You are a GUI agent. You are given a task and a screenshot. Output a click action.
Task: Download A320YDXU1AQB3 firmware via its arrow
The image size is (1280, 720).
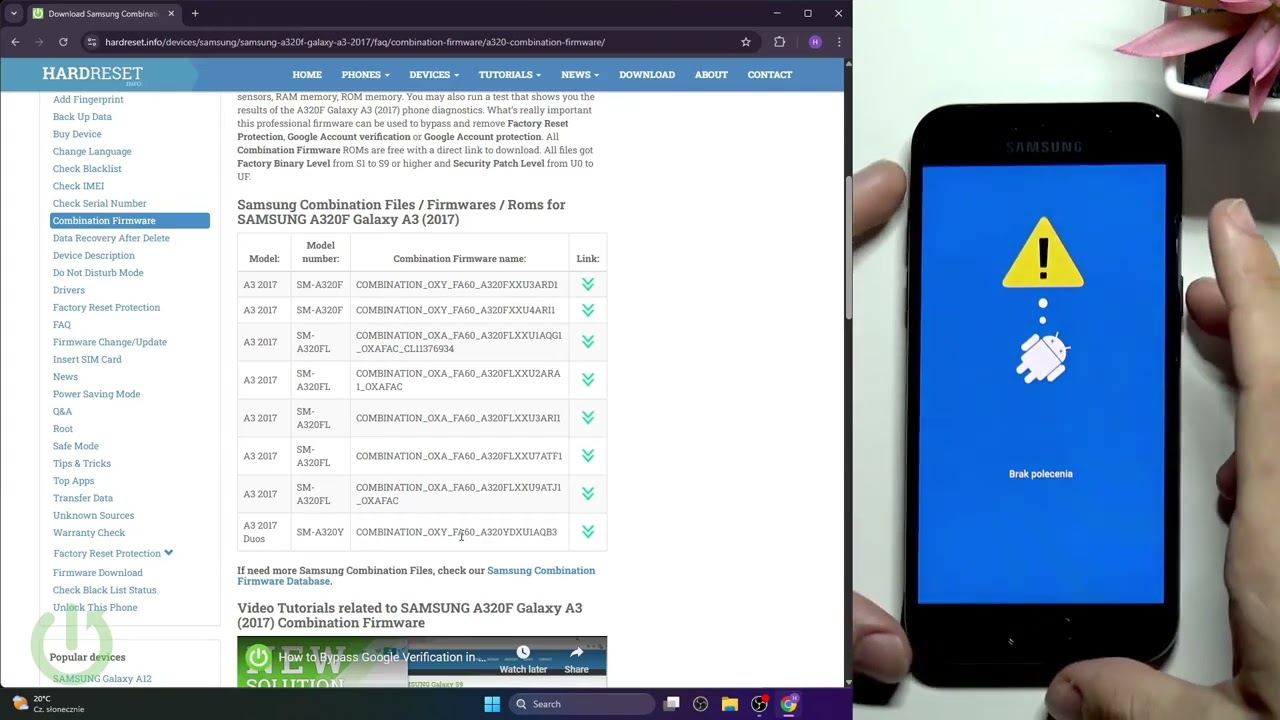[x=588, y=532]
